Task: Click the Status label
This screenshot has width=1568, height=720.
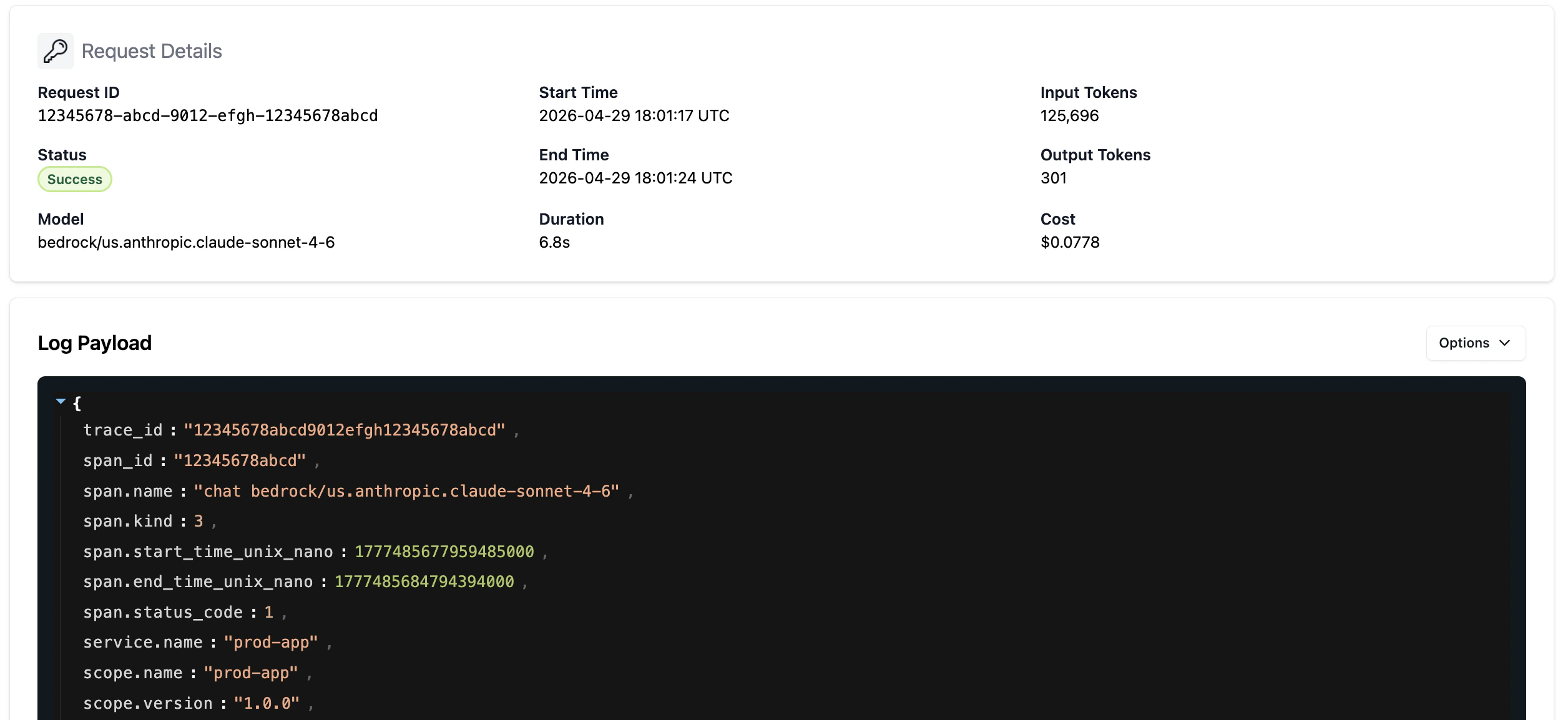Action: tap(62, 155)
